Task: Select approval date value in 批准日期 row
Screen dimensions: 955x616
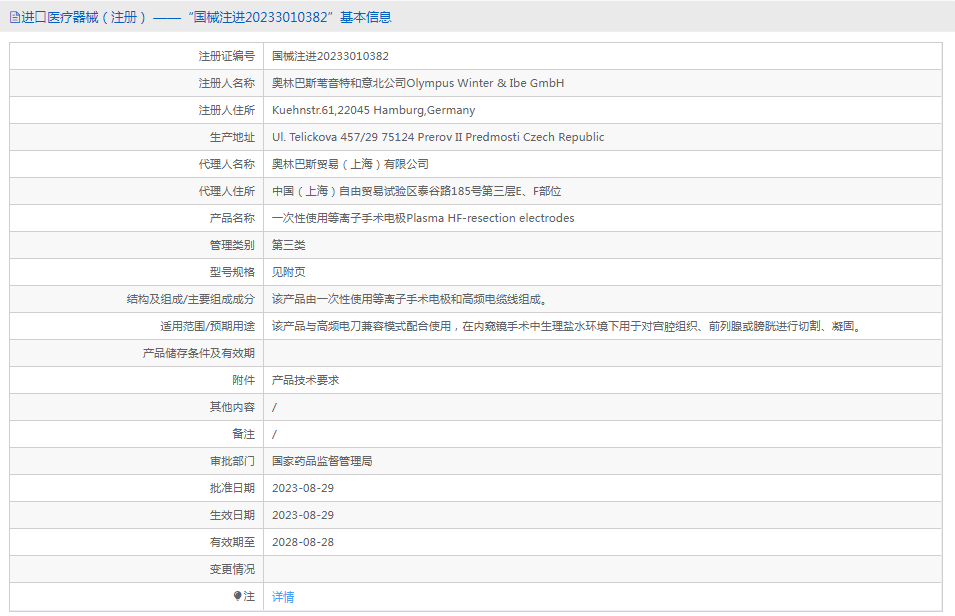Action: (303, 488)
